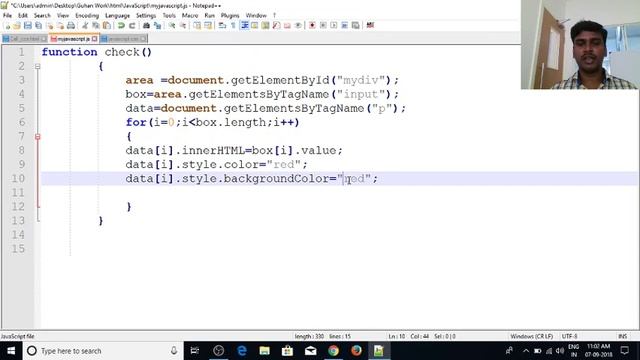Toggle synchronized horizontal scrolling icon
Image resolution: width=640 pixels, height=360 pixels.
coord(208,26)
